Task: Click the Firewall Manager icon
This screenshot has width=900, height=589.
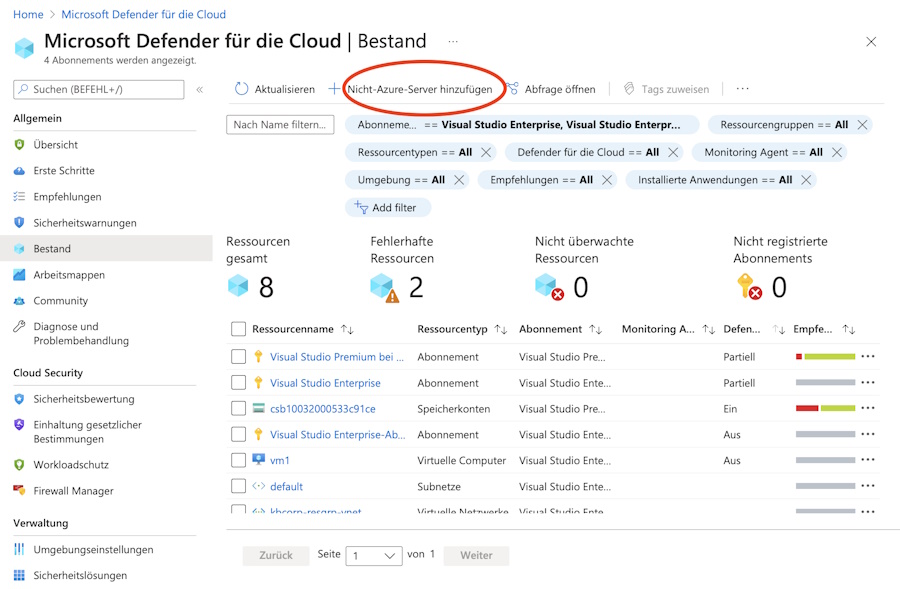Action: pos(19,490)
